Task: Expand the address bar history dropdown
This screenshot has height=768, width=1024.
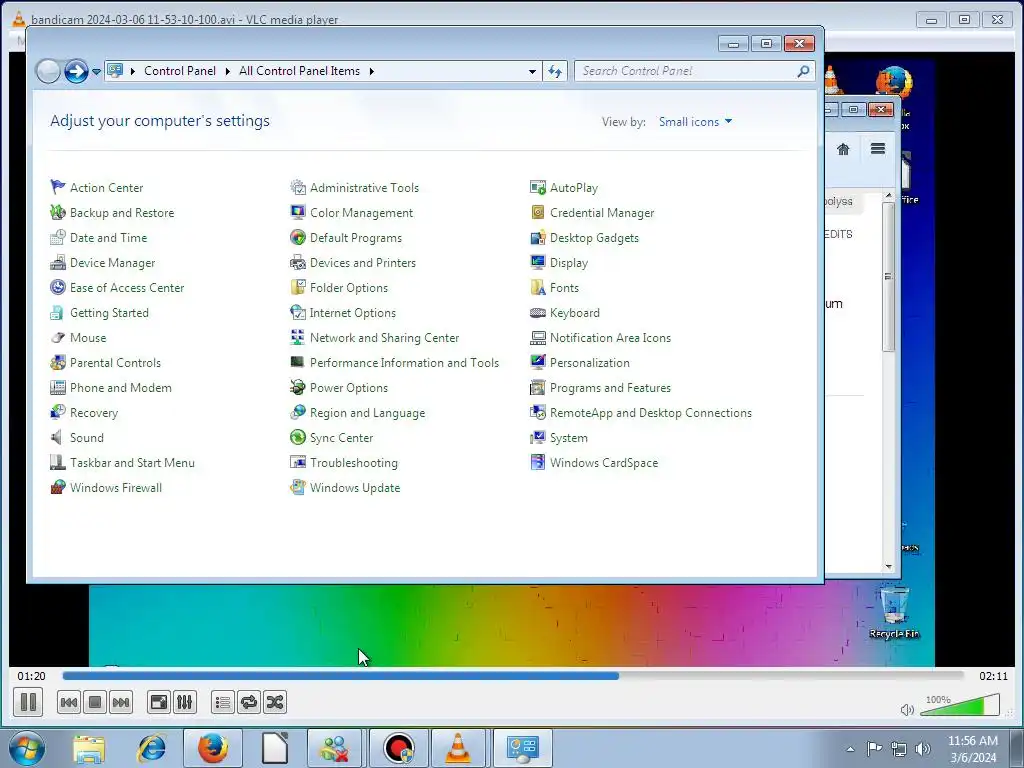Action: [x=532, y=71]
